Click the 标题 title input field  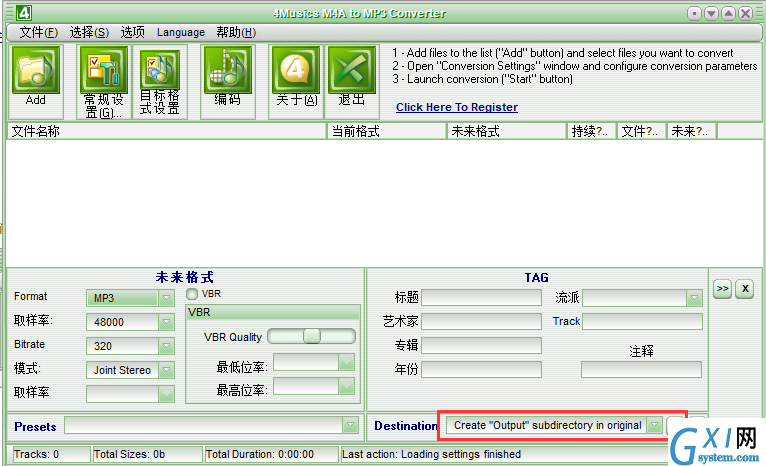(481, 297)
